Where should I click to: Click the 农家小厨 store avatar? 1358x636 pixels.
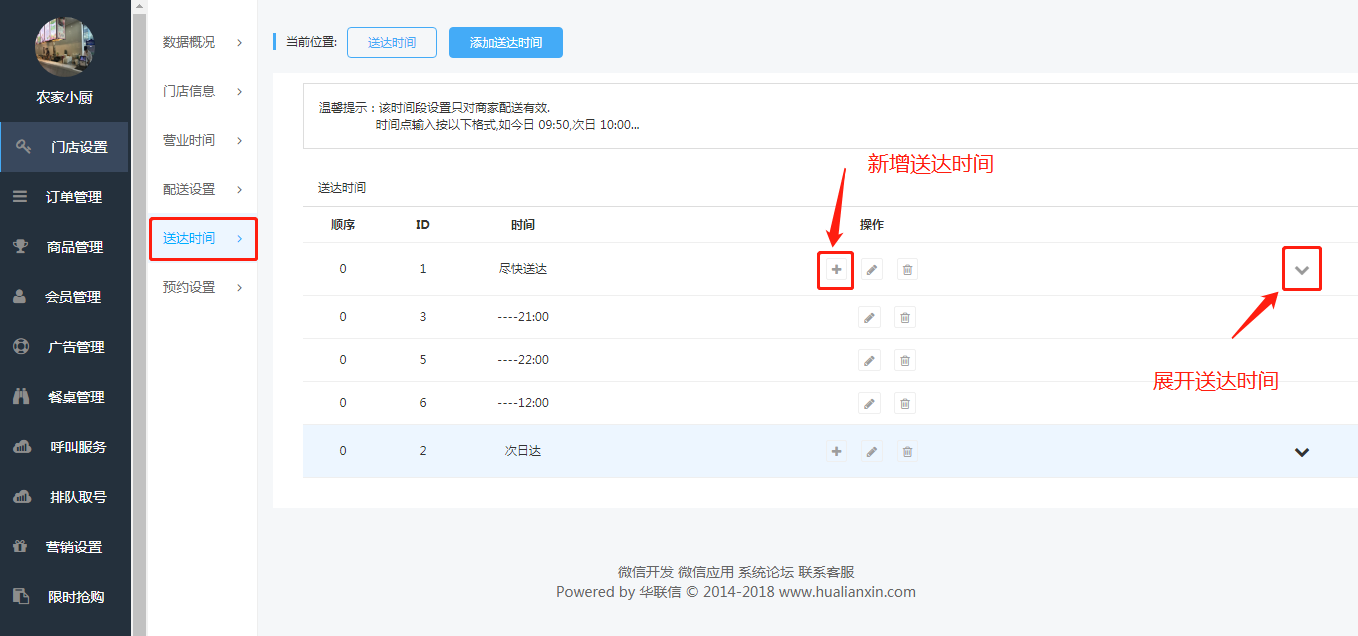pos(65,46)
